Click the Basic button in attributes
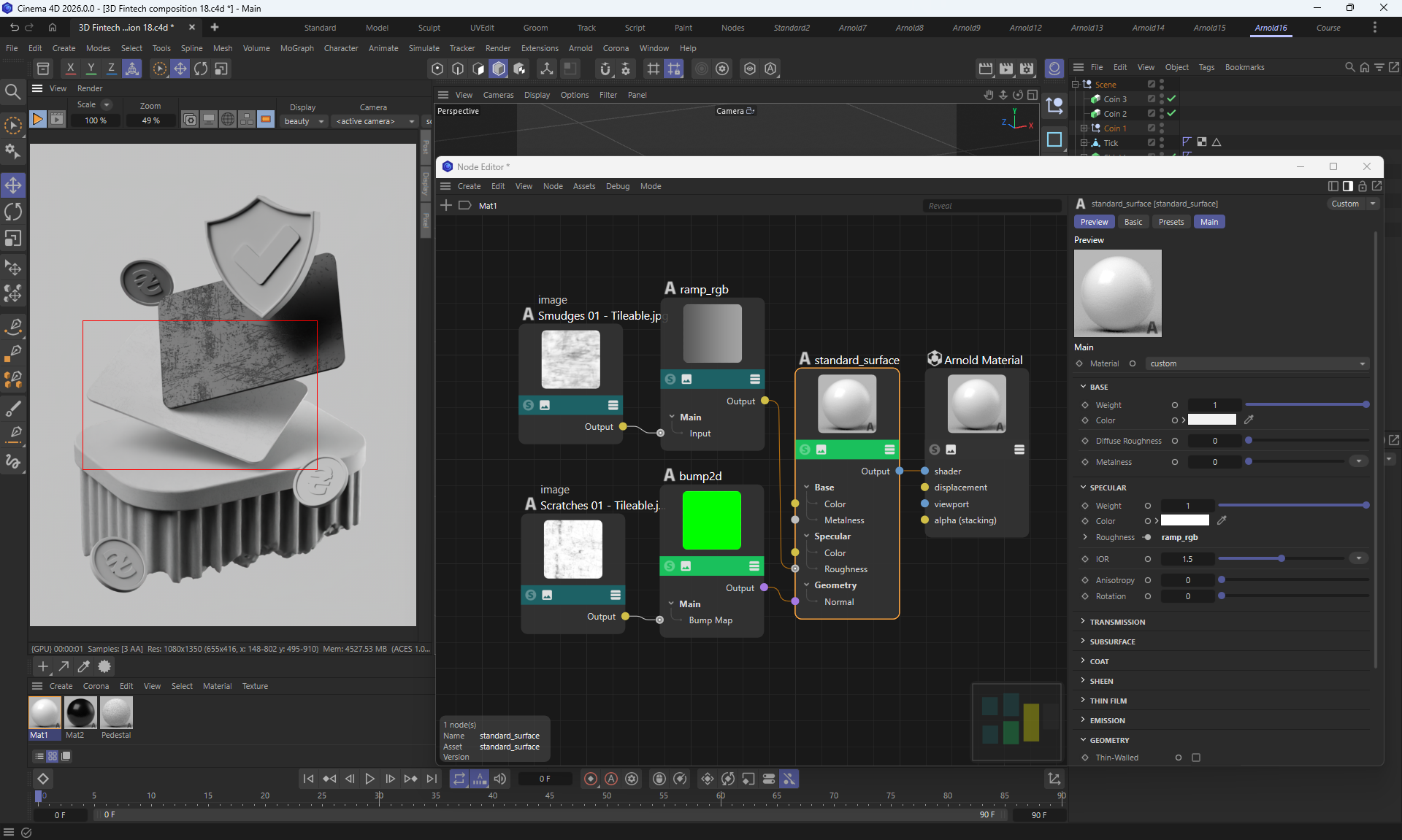The height and width of the screenshot is (840, 1402). pyautogui.click(x=1133, y=222)
